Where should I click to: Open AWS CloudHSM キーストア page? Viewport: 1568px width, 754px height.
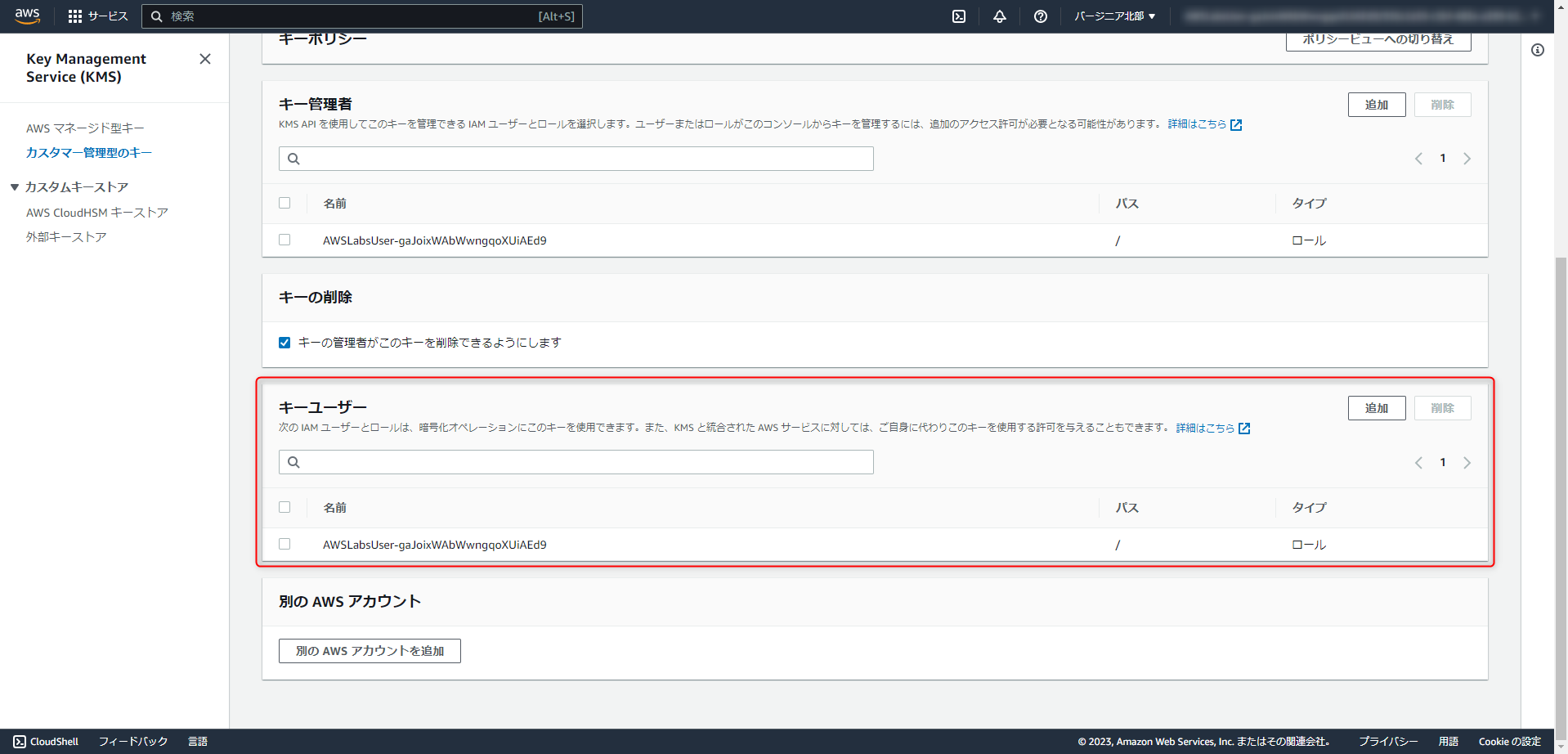click(x=96, y=212)
